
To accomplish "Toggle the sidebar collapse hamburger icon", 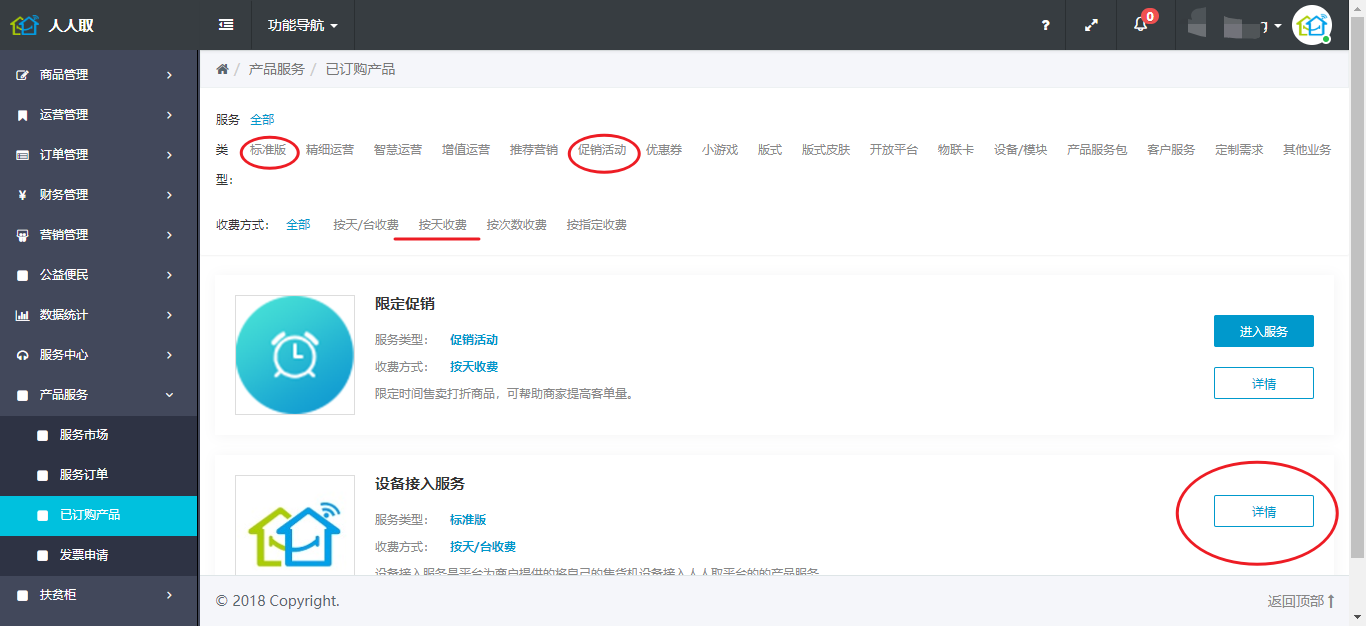I will click(226, 25).
